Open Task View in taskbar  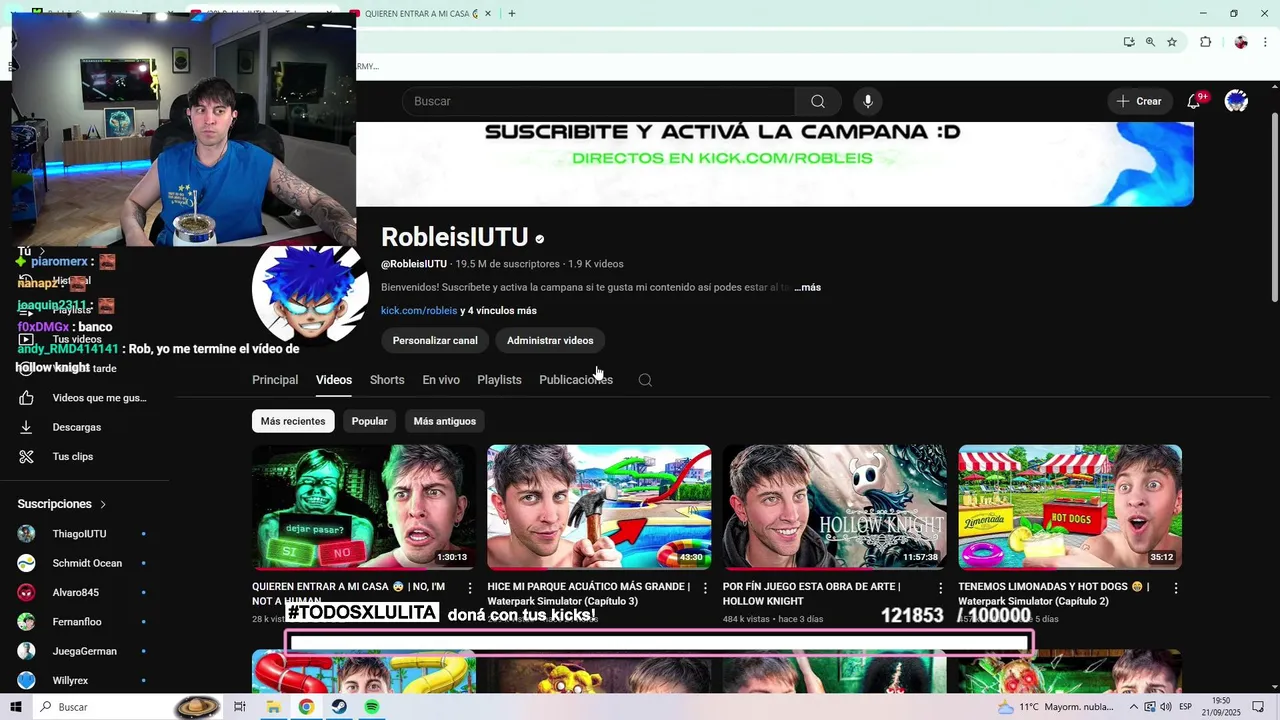[240, 707]
